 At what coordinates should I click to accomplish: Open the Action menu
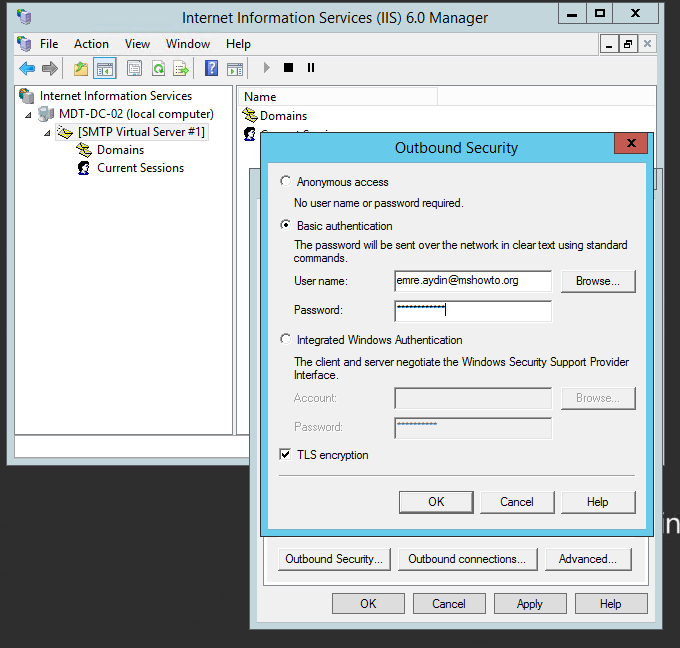point(91,44)
